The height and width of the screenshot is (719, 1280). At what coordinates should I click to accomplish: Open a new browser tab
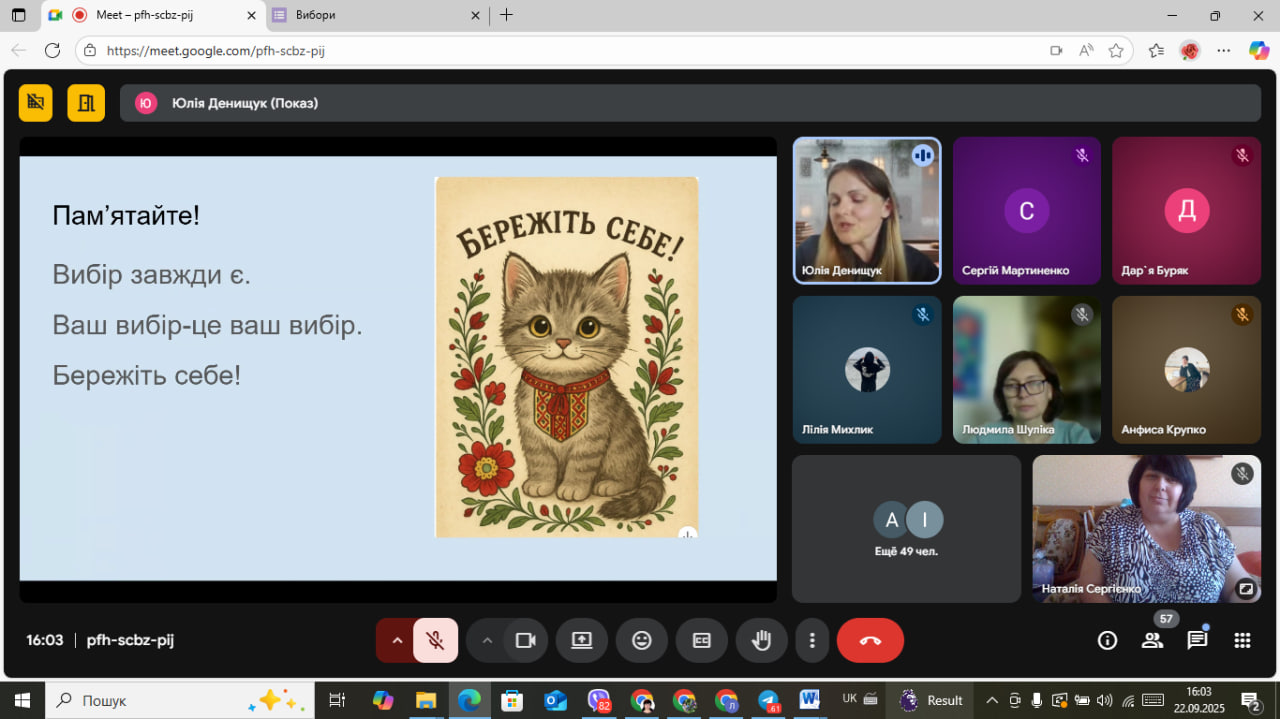pyautogui.click(x=506, y=15)
